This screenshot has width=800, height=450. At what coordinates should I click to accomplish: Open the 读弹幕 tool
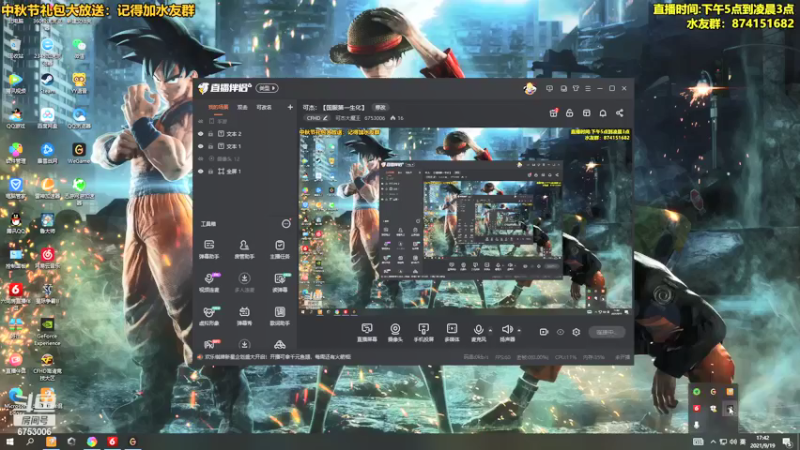280,282
